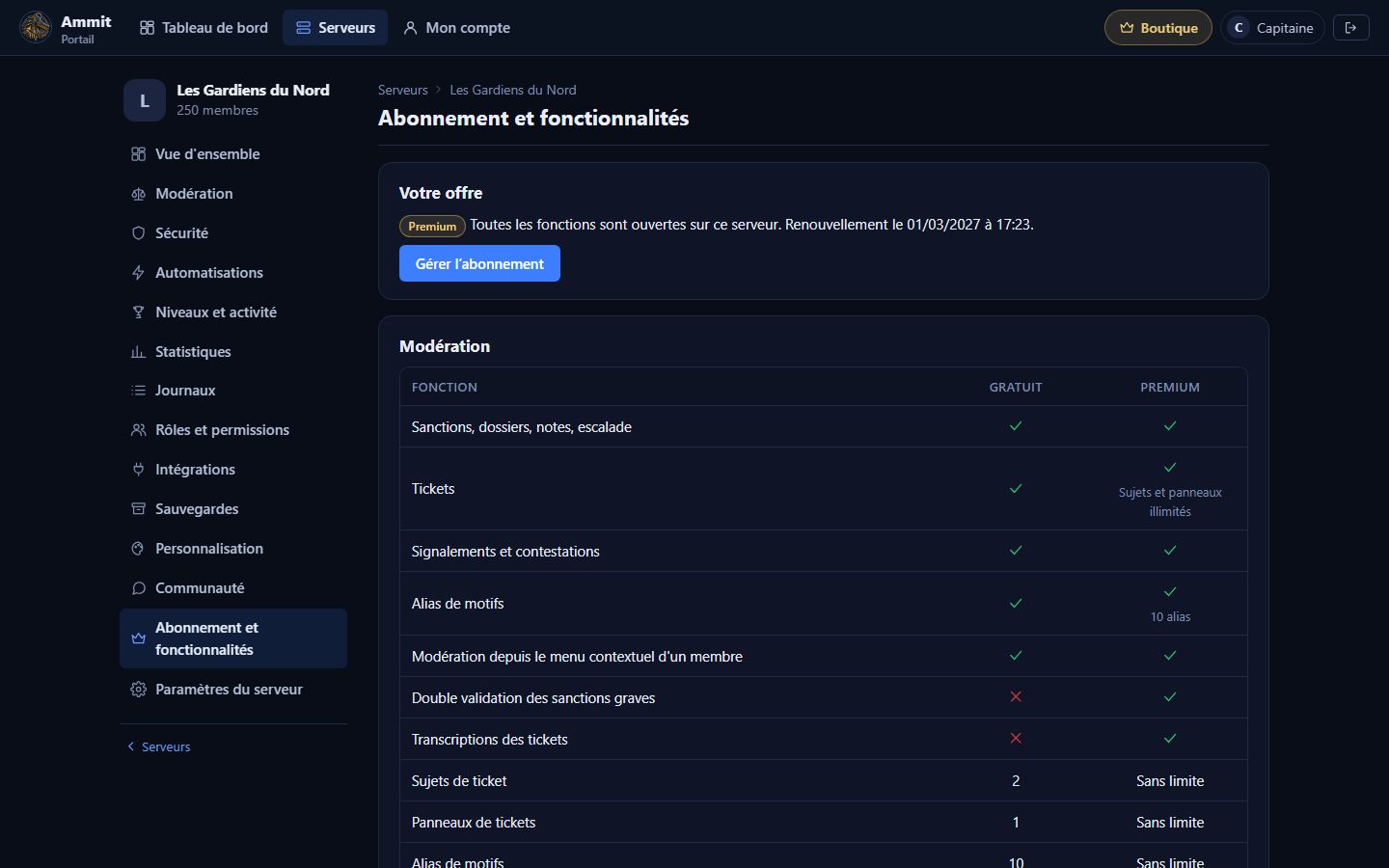Click the red cross for Transcriptions des tickets
Screen dimensions: 1389x868
[x=1016, y=739]
